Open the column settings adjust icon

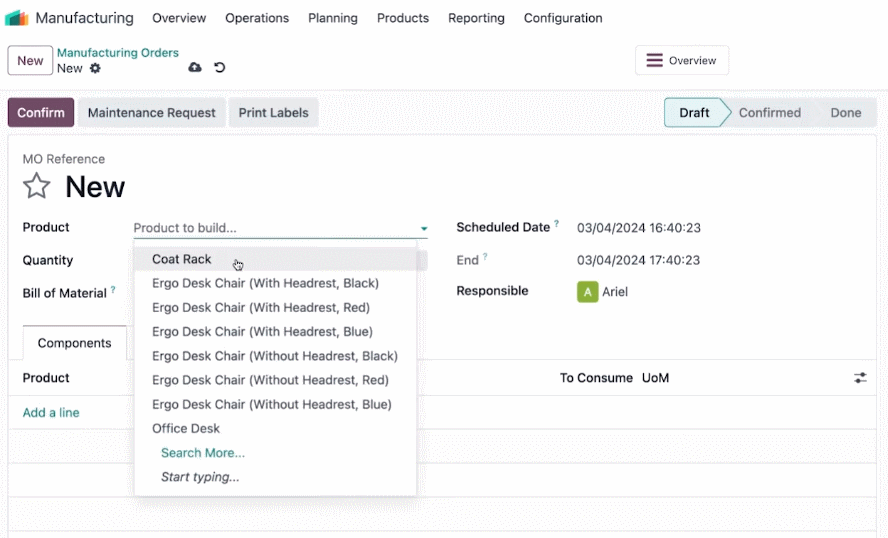tap(860, 378)
